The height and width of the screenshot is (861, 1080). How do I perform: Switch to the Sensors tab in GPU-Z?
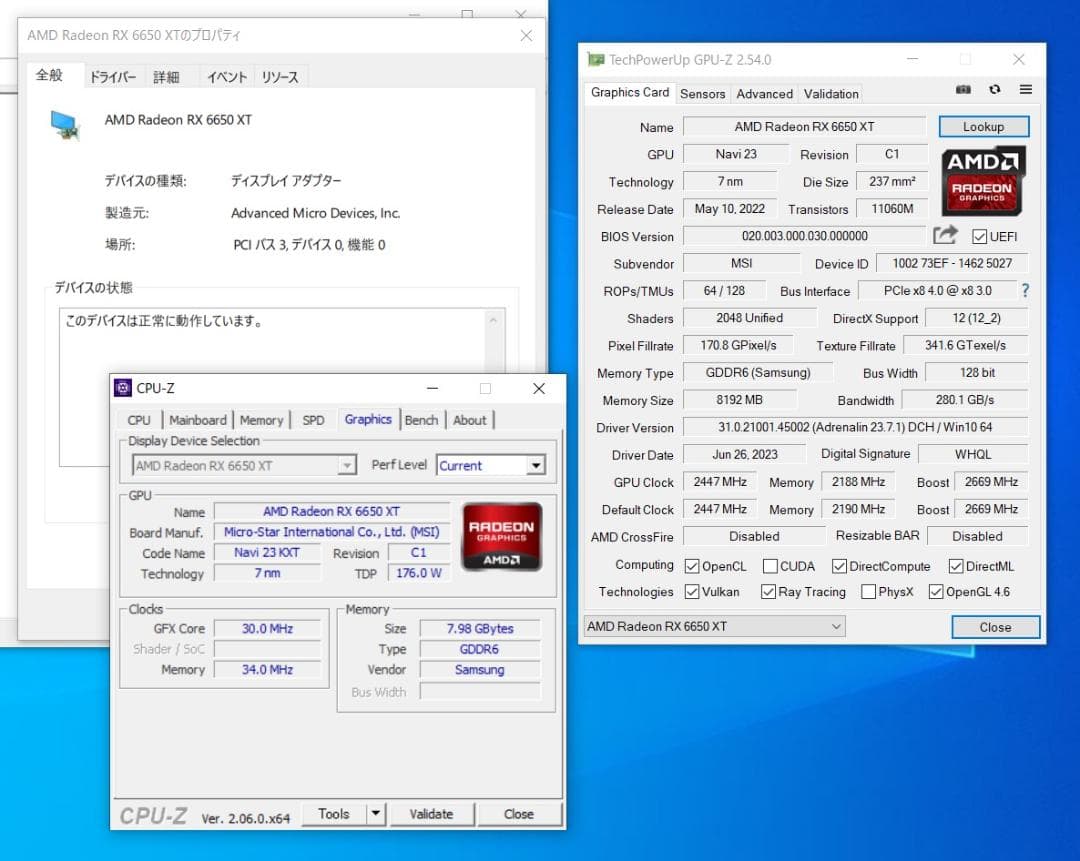(x=702, y=93)
